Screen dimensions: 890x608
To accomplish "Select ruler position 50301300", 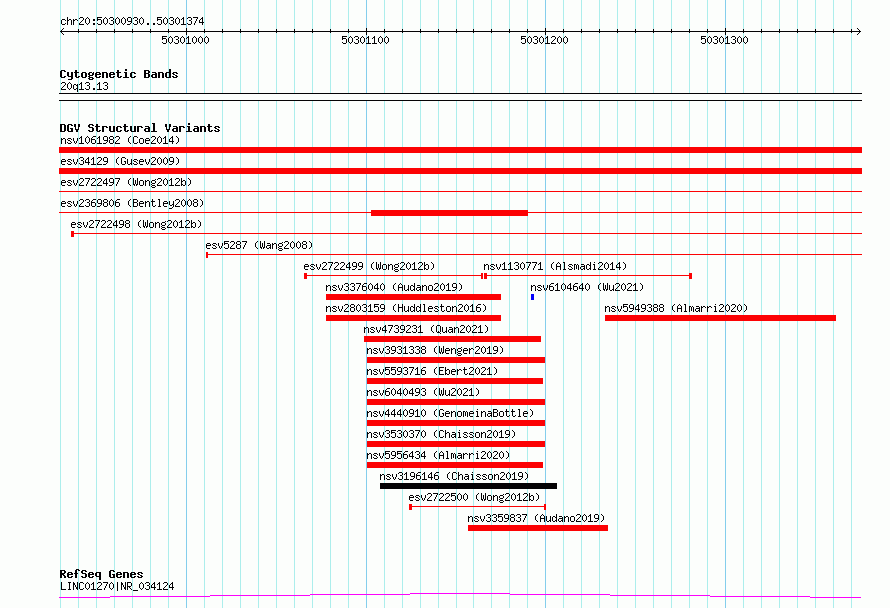I will click(724, 40).
